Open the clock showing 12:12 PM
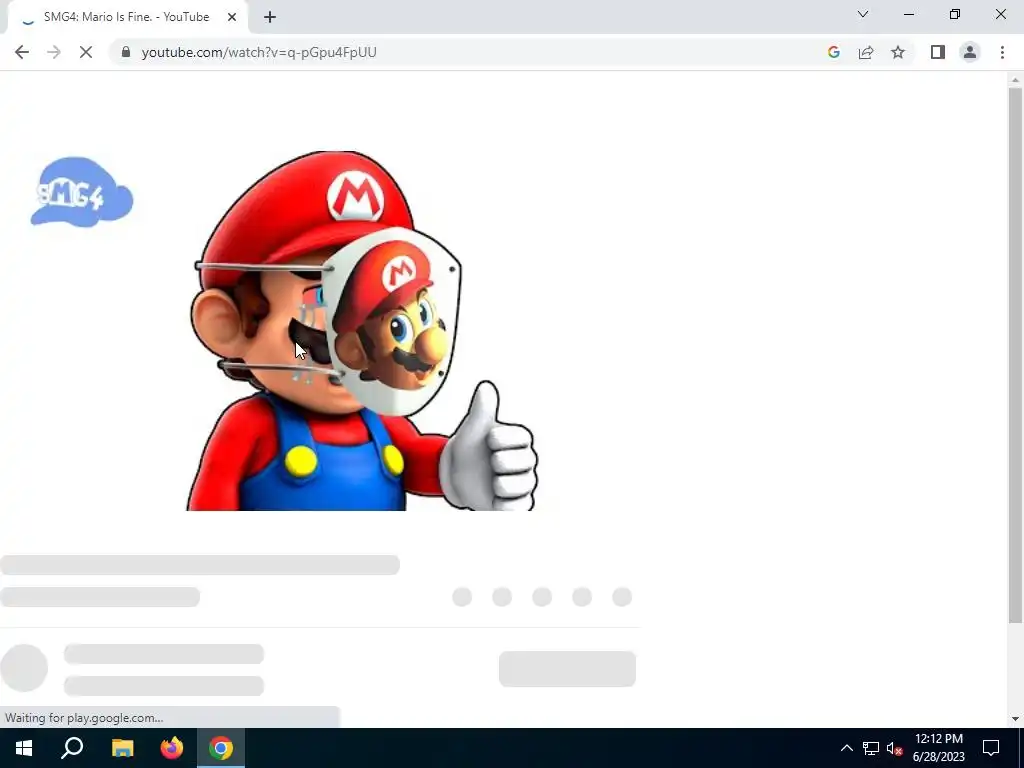Viewport: 1024px width, 768px height. click(x=938, y=748)
